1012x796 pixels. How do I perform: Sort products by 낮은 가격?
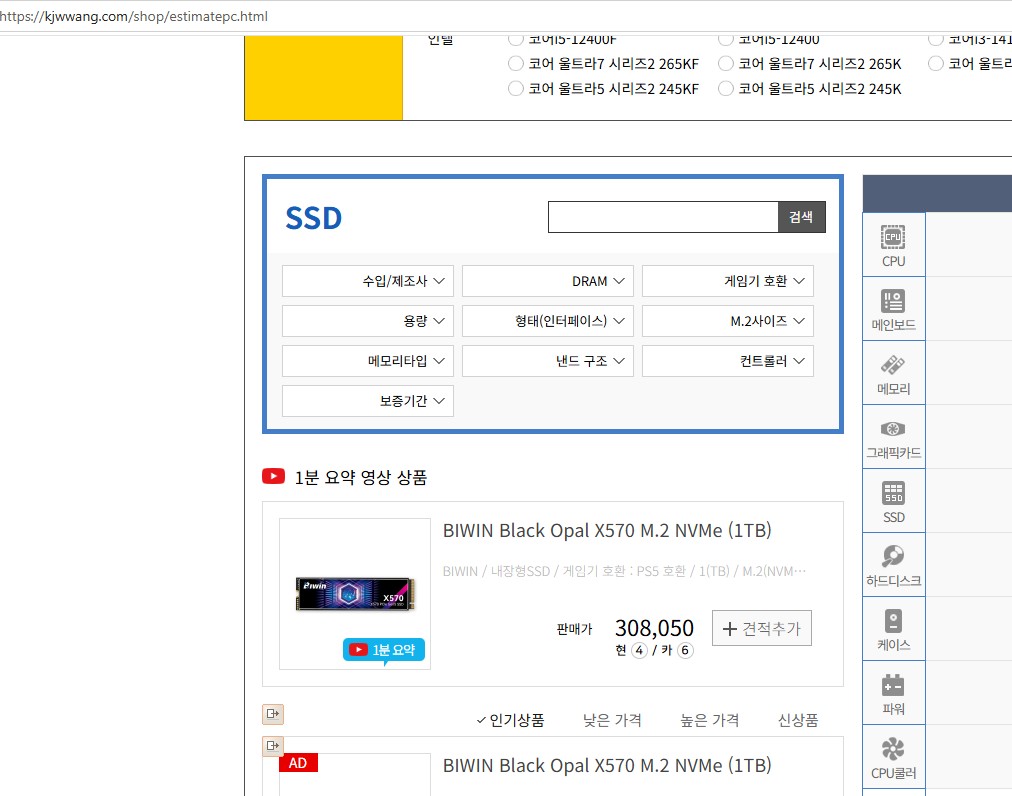coord(612,720)
